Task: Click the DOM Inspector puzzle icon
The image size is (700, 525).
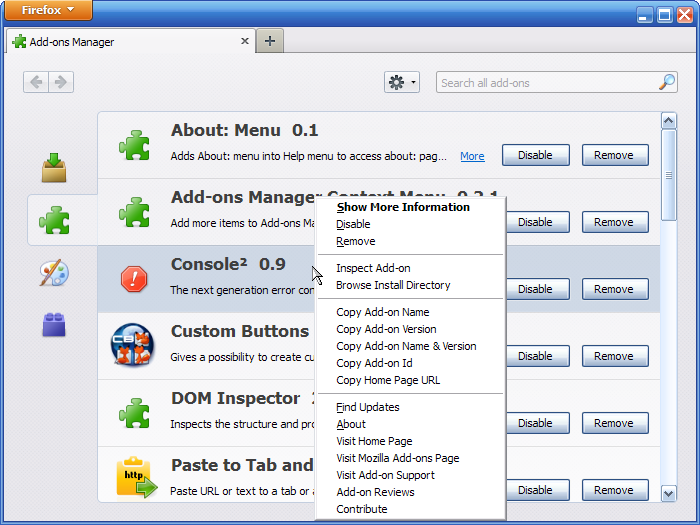Action: pos(134,413)
